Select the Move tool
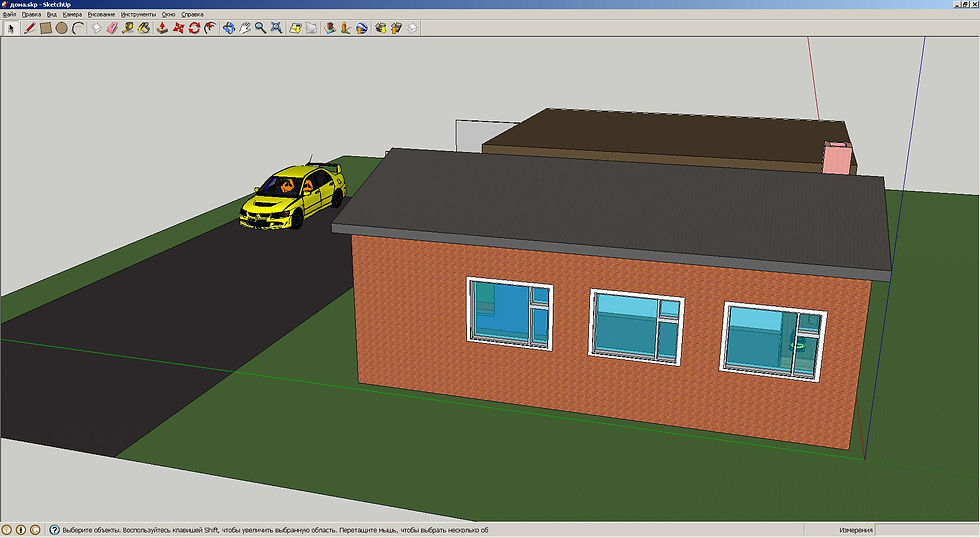 point(178,28)
